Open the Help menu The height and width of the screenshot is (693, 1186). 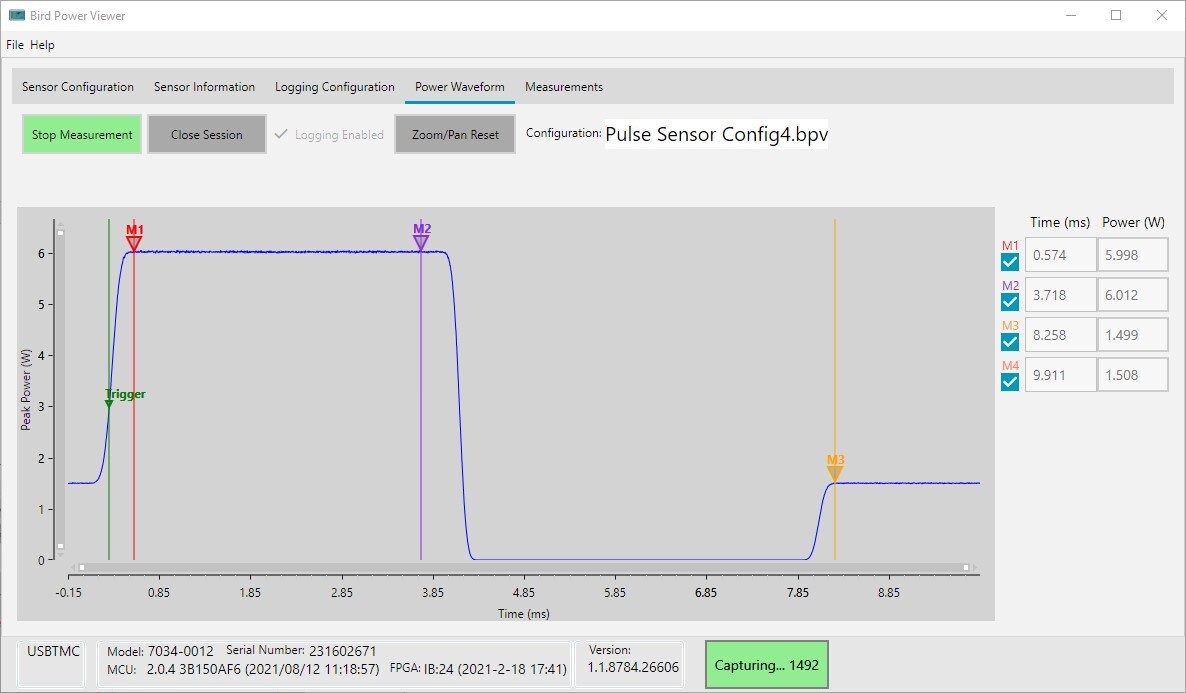[42, 44]
